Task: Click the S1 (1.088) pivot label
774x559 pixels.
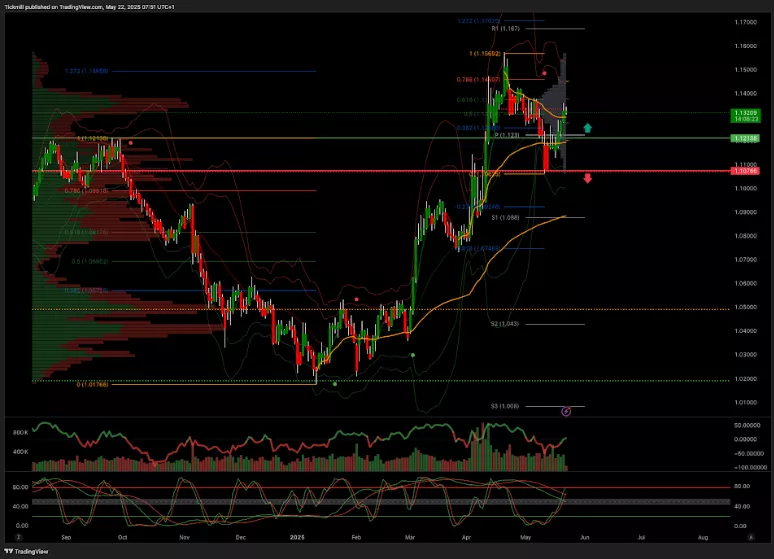Action: (x=504, y=216)
